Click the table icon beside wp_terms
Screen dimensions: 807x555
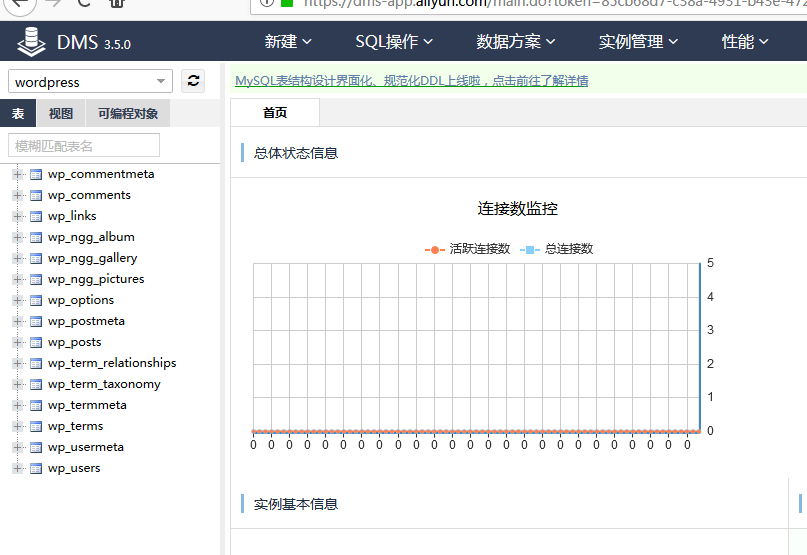point(36,426)
